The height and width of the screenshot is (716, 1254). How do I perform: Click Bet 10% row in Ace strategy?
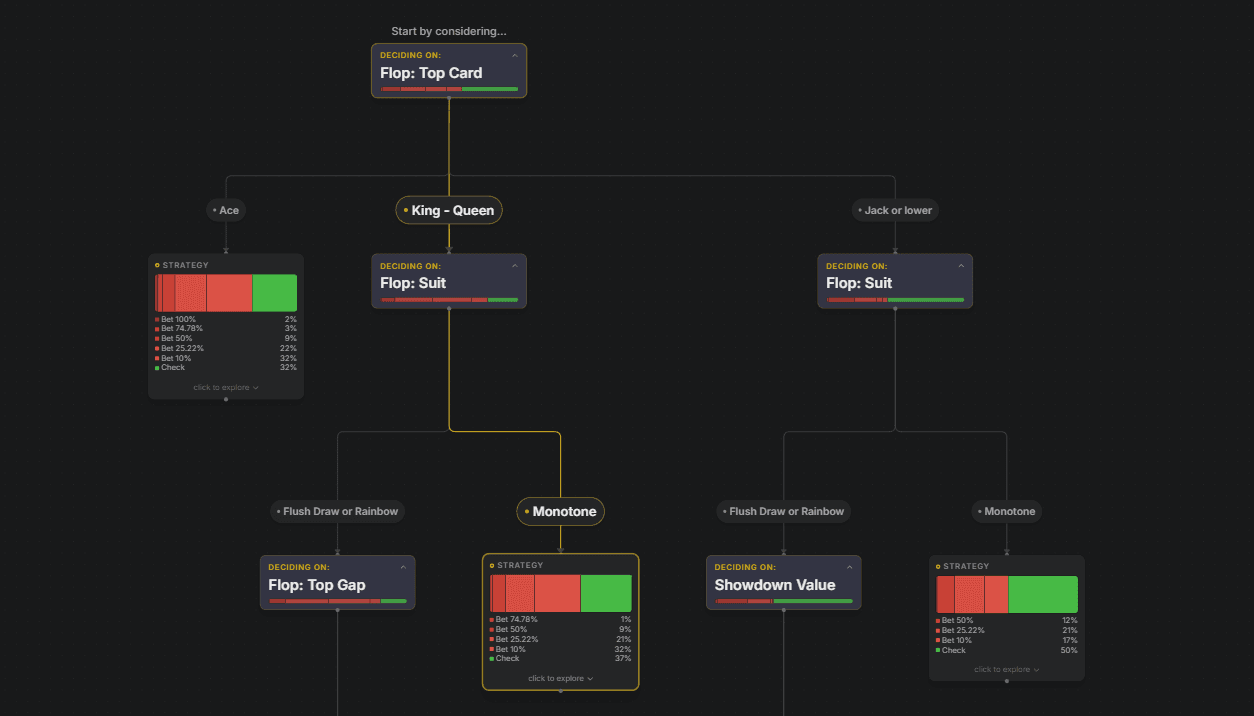226,358
